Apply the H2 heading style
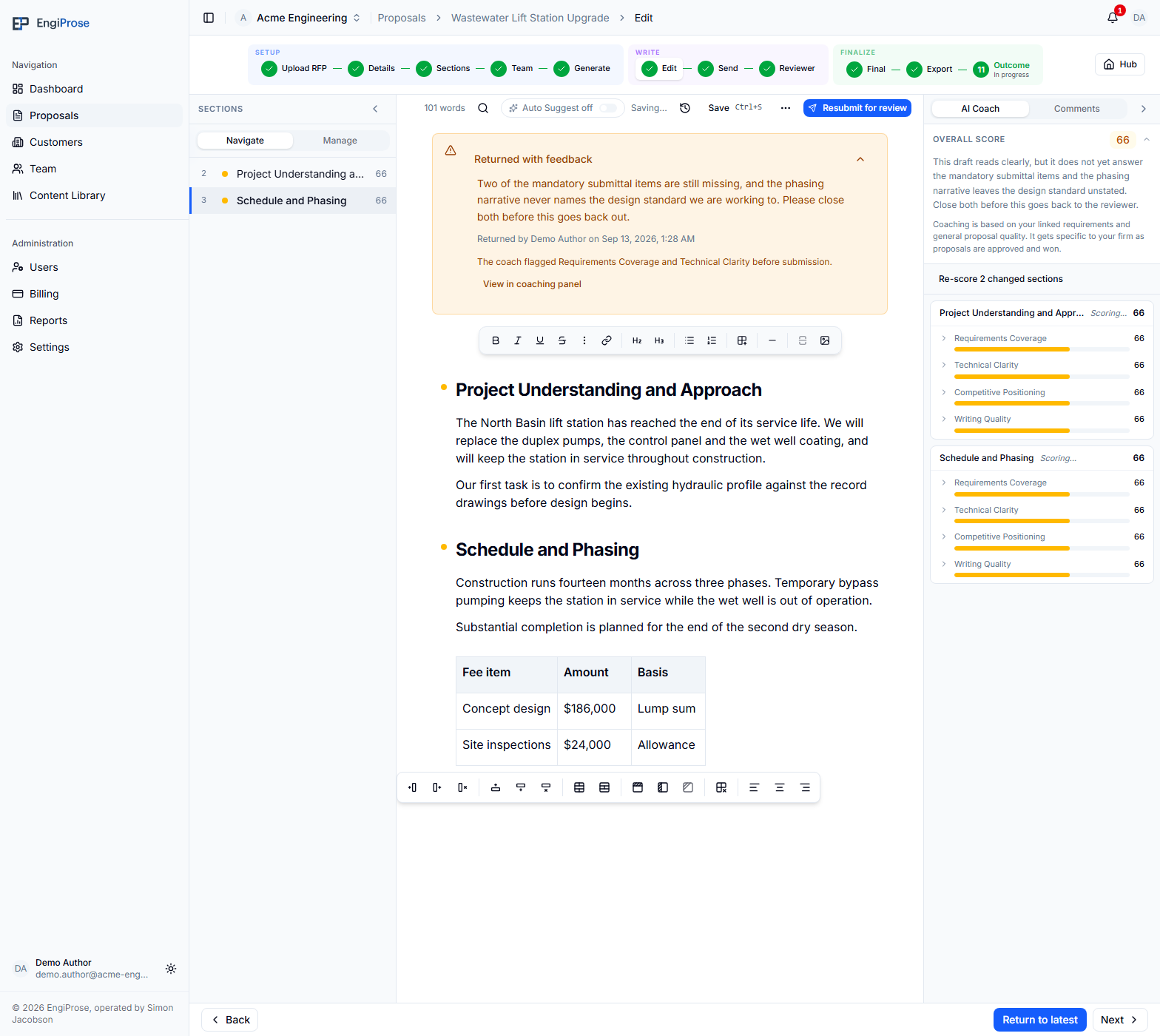The image size is (1160, 1036). 637,340
